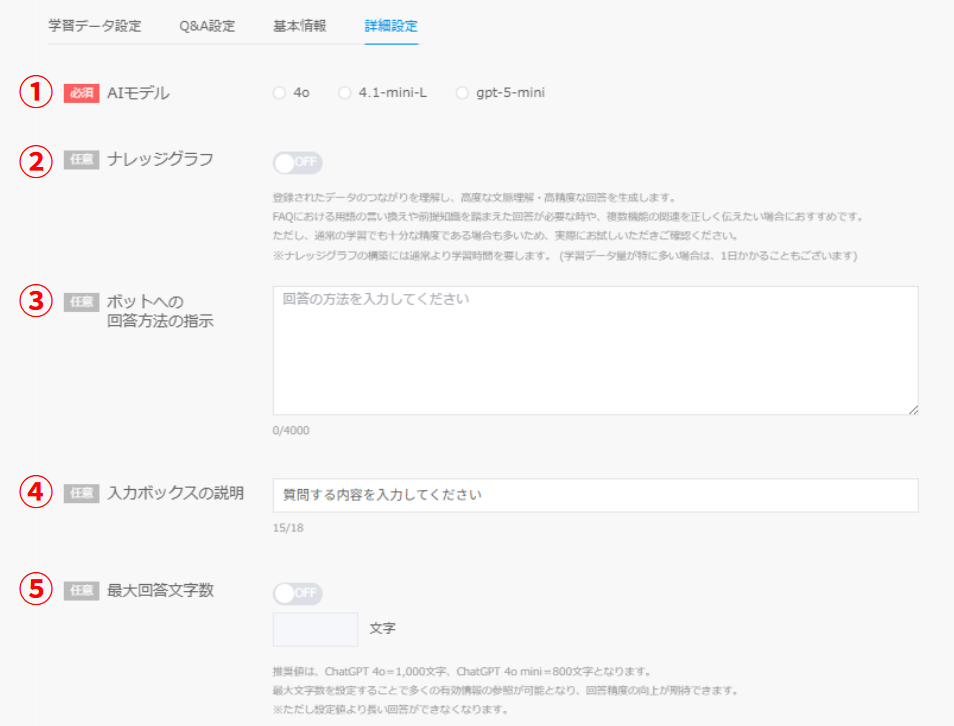This screenshot has height=726, width=954.
Task: Enable the ナレッジグラフ toggle switch
Action: [x=297, y=162]
